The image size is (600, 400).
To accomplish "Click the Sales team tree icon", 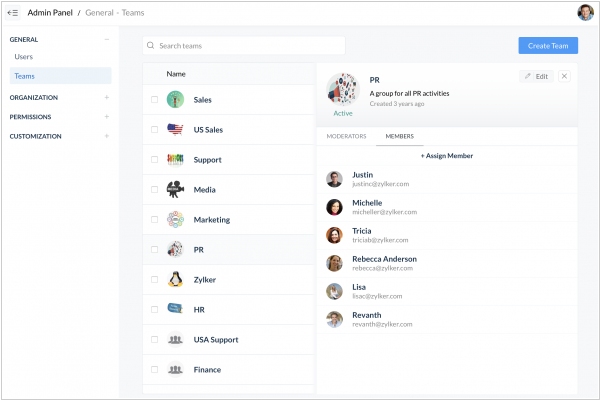I will pyautogui.click(x=175, y=100).
